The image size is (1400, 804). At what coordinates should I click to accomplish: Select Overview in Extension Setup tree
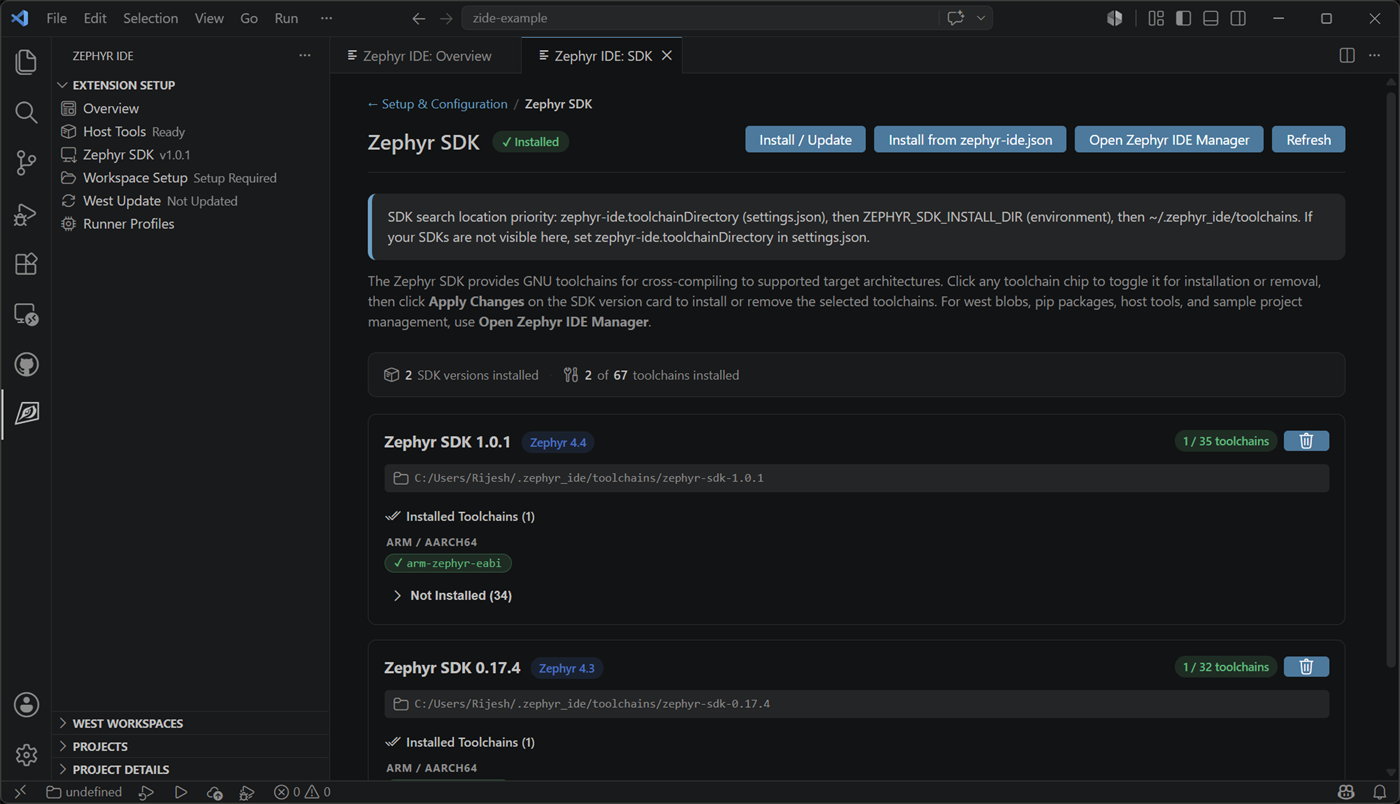coord(190,108)
